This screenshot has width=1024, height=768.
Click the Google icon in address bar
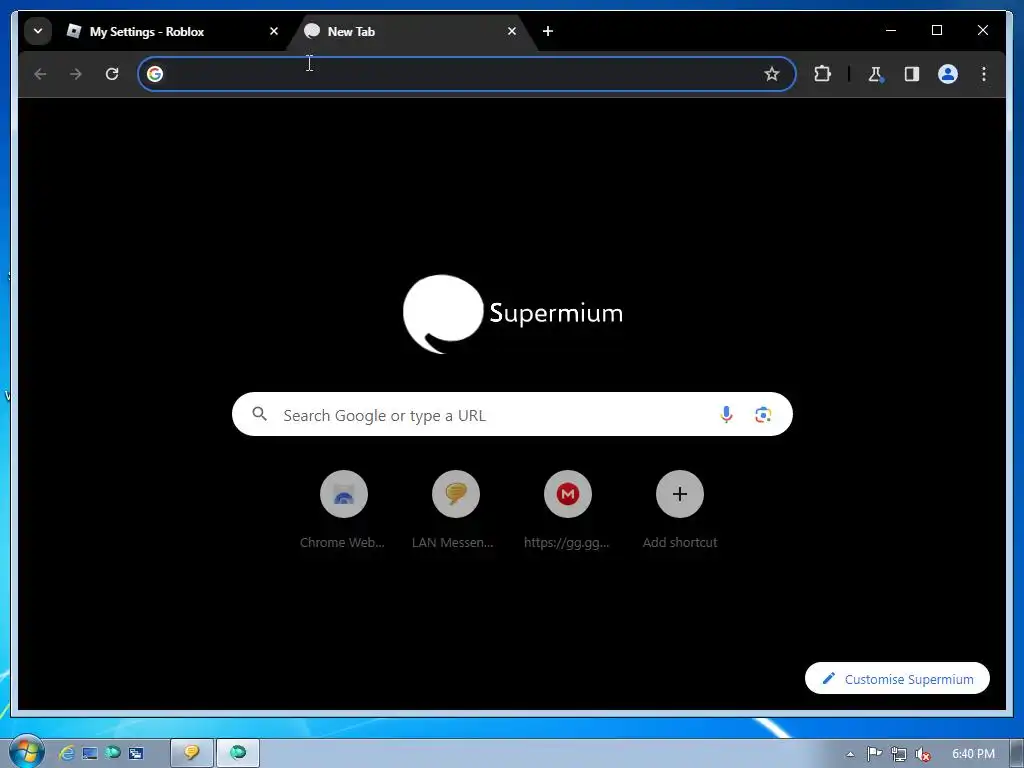point(155,74)
